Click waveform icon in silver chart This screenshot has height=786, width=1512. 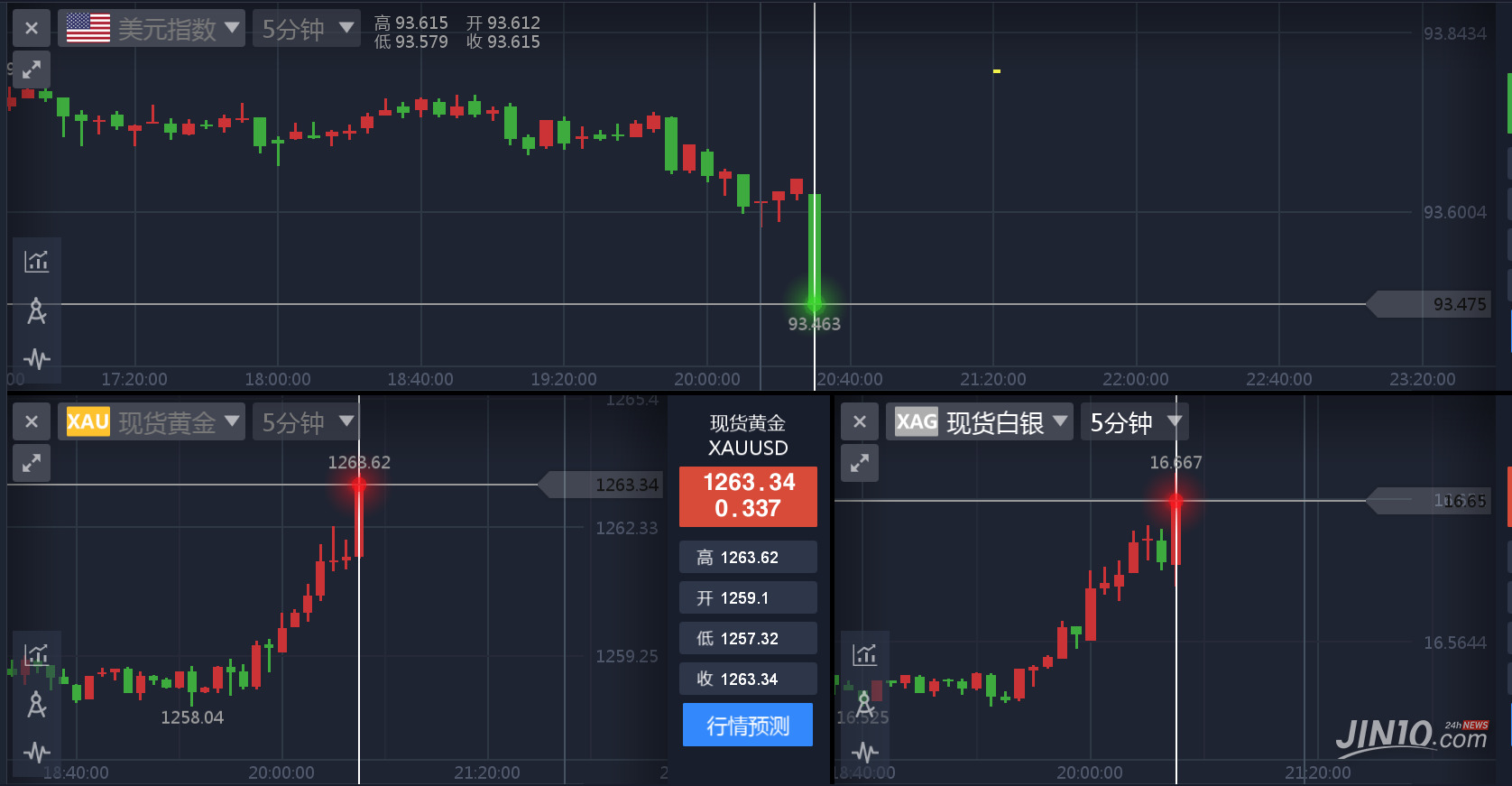coord(864,752)
